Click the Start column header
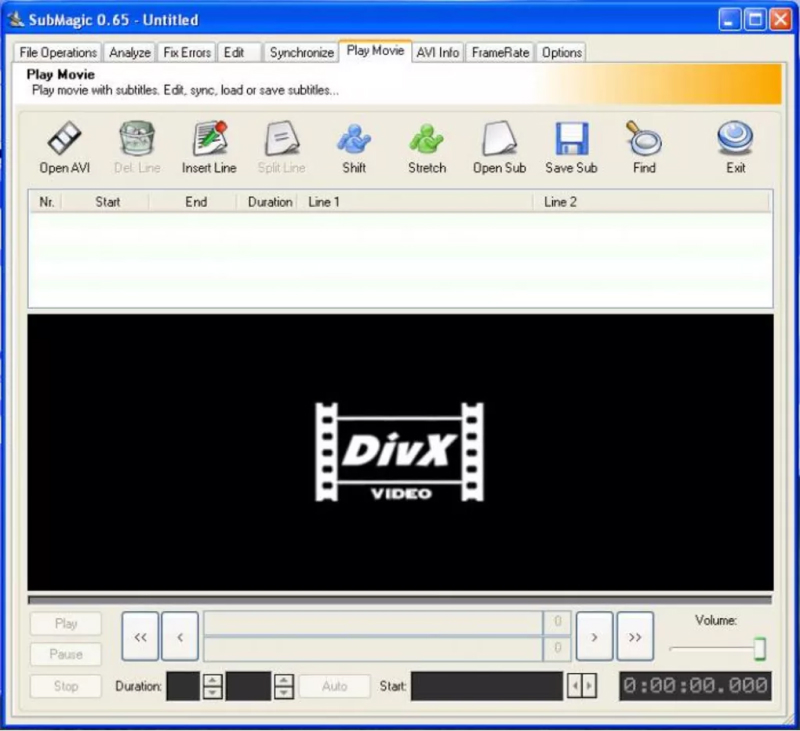Viewport: 800px width, 731px height. (107, 202)
